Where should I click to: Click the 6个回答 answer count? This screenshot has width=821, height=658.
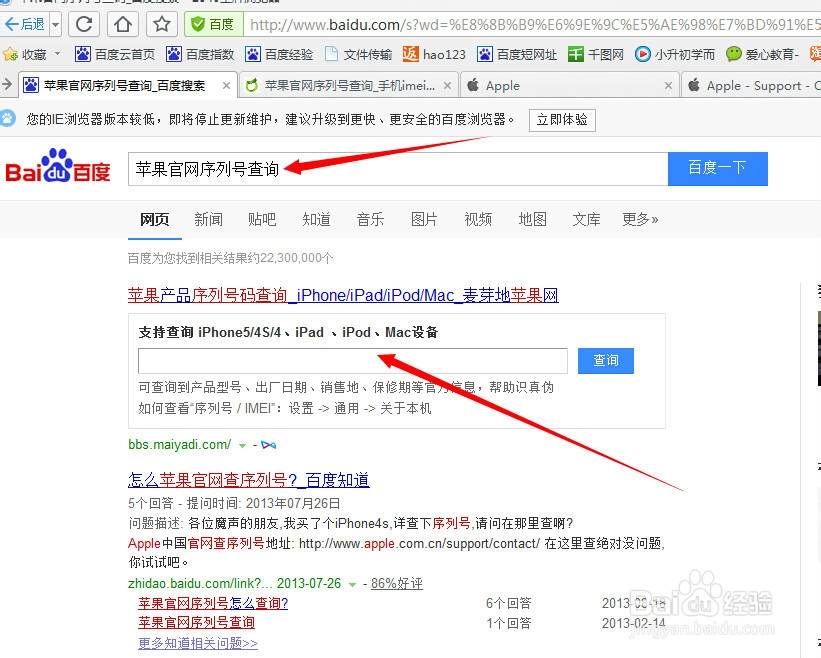pyautogui.click(x=508, y=603)
